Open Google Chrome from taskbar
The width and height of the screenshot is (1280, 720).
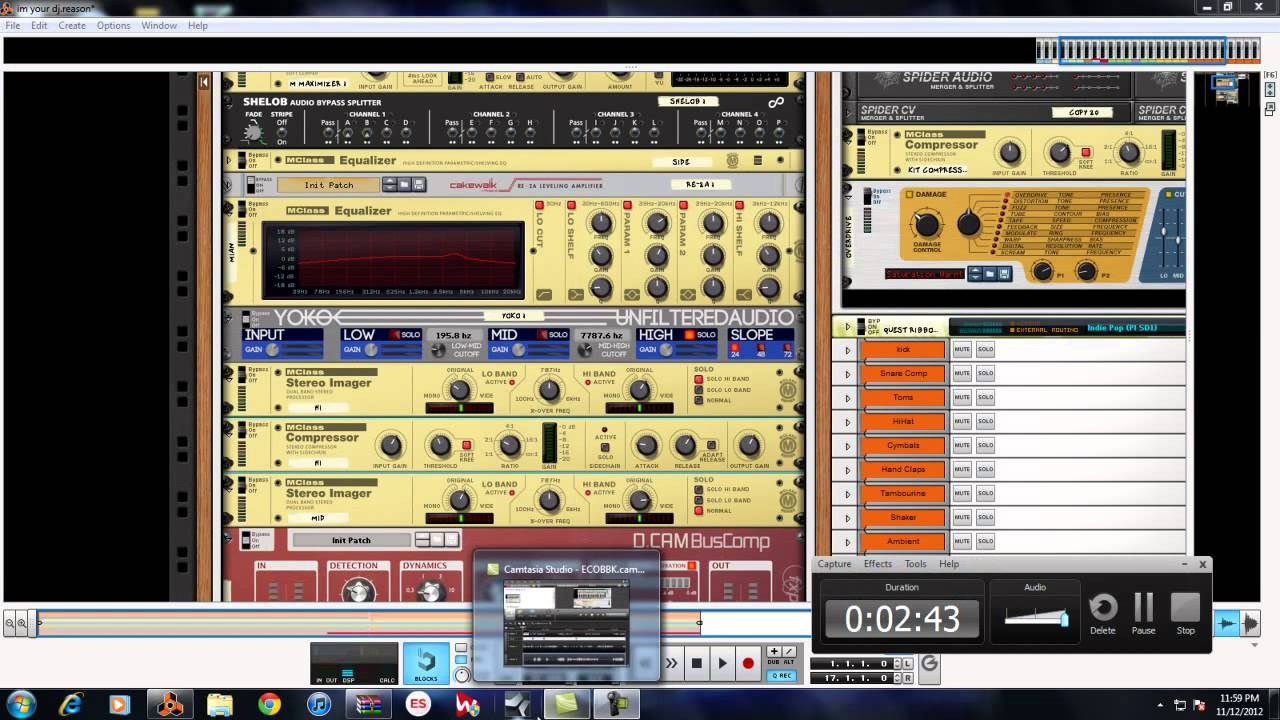click(x=269, y=705)
